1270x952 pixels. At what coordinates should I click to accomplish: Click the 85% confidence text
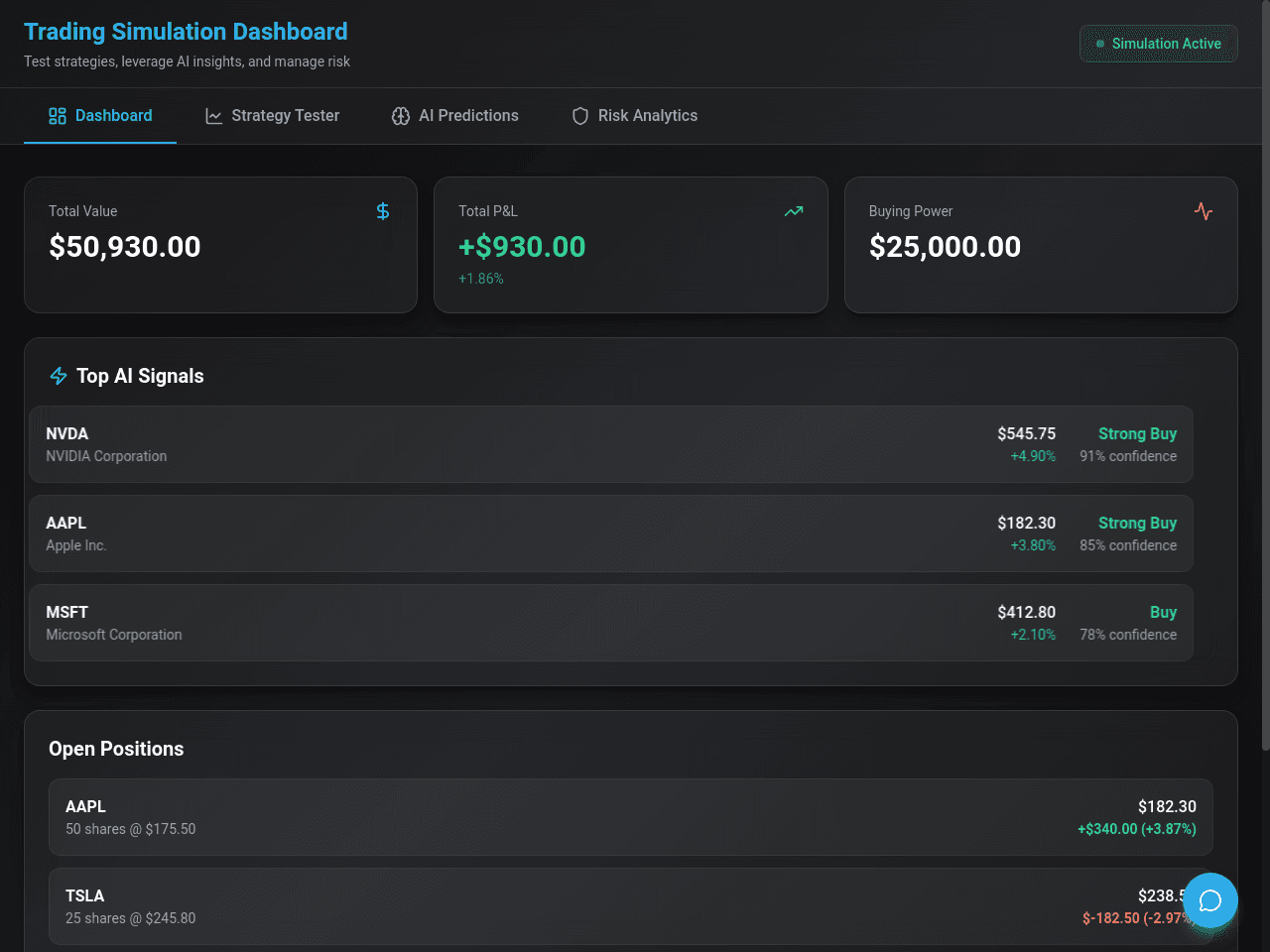coord(1128,545)
